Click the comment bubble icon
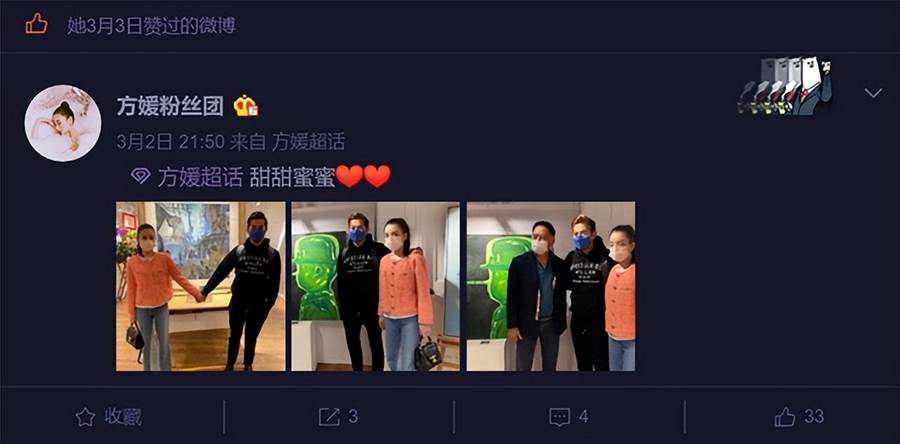 [x=560, y=417]
